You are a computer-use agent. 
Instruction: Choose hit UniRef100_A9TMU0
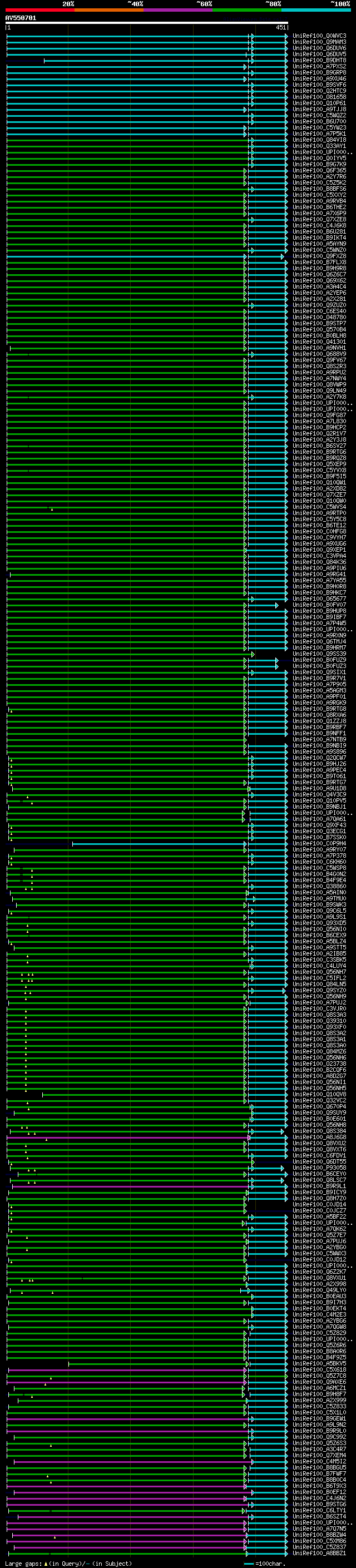click(x=319, y=898)
